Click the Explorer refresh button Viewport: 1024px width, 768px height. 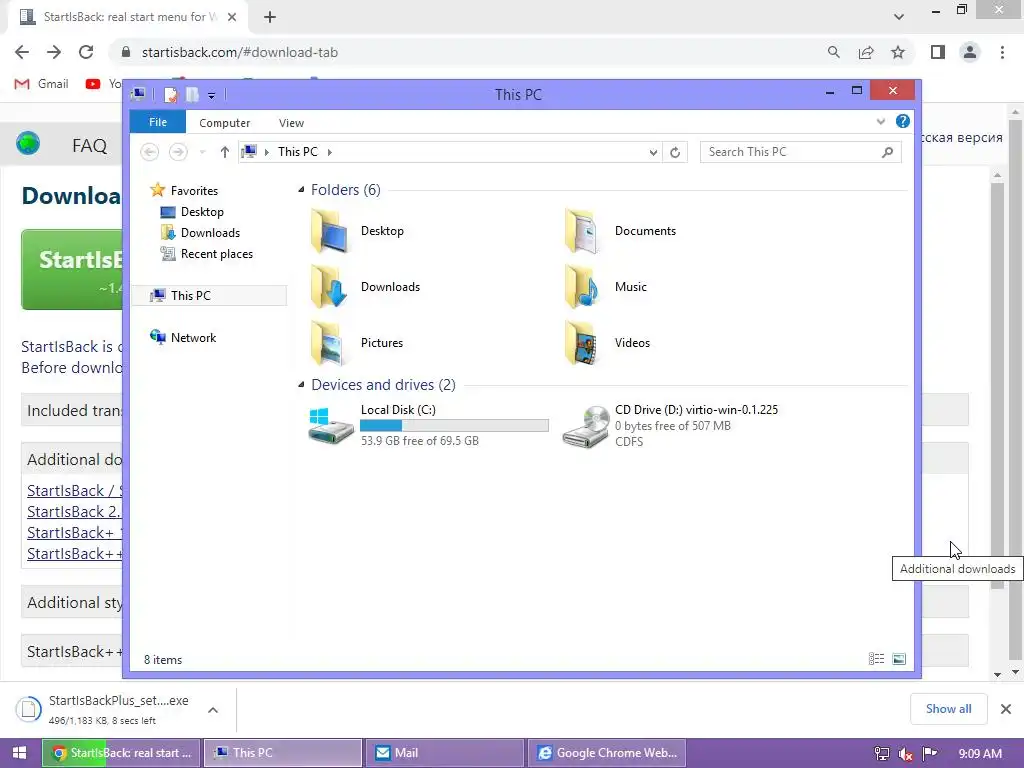(x=675, y=152)
